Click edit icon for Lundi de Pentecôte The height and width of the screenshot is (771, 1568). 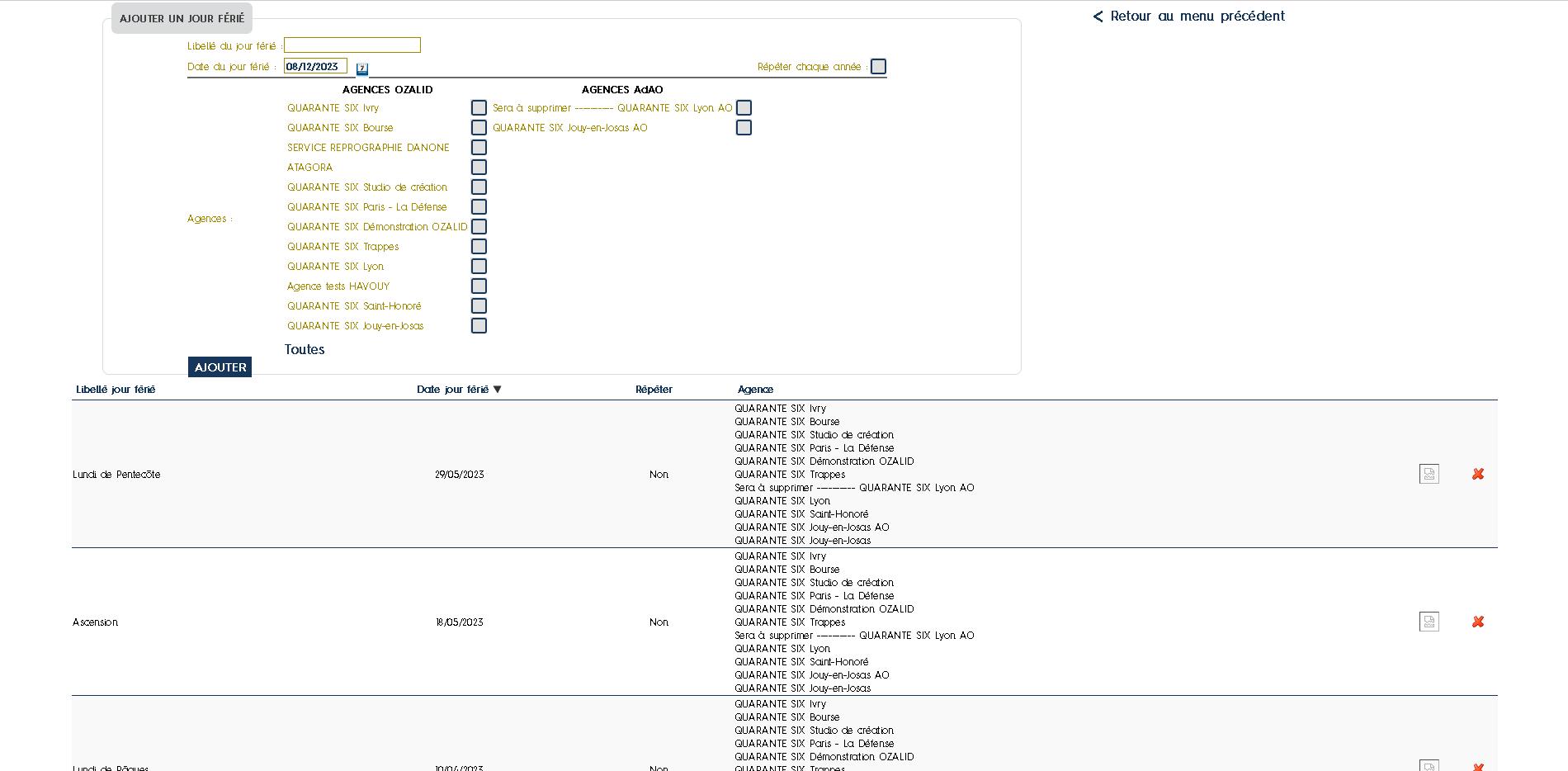tap(1429, 474)
